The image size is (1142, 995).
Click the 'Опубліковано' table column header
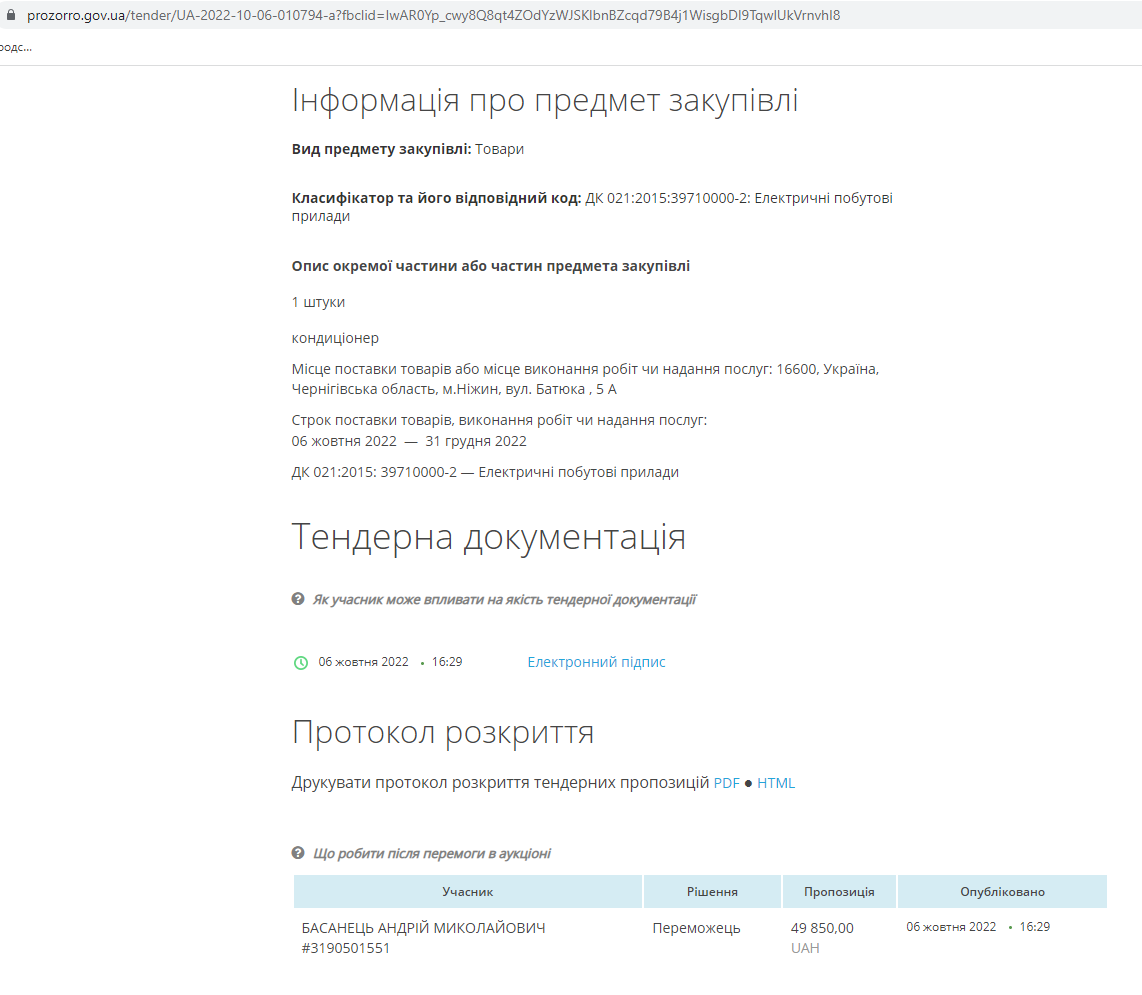pyautogui.click(x=1002, y=892)
